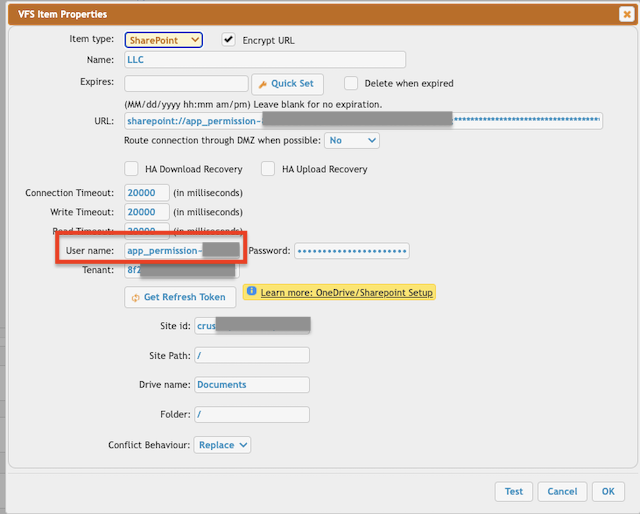The height and width of the screenshot is (514, 640).
Task: Click the blue info icon beside Learn more
Action: [x=251, y=291]
